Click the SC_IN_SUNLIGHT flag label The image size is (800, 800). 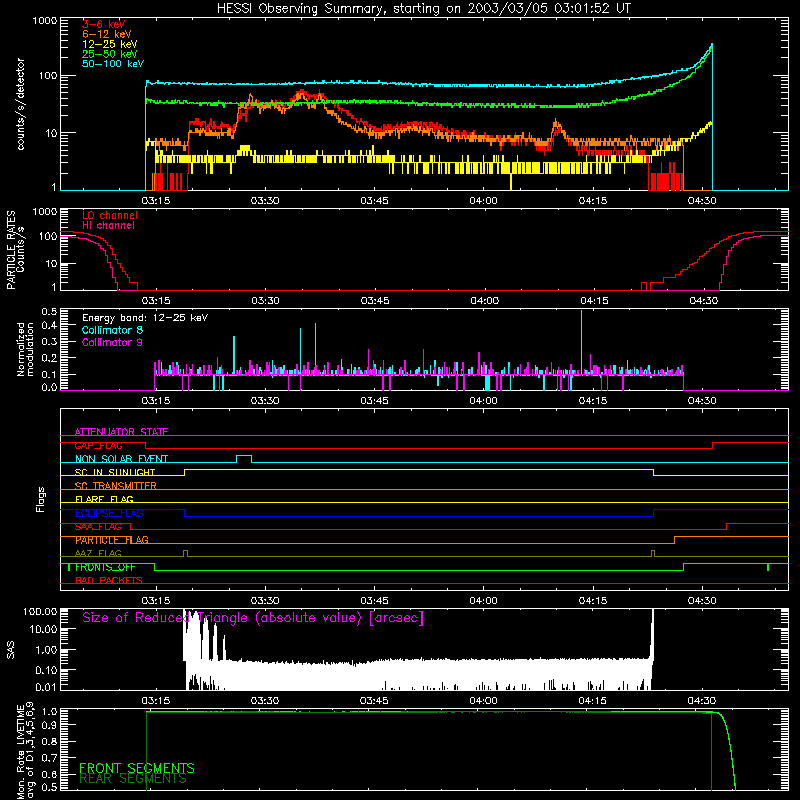pos(115,472)
